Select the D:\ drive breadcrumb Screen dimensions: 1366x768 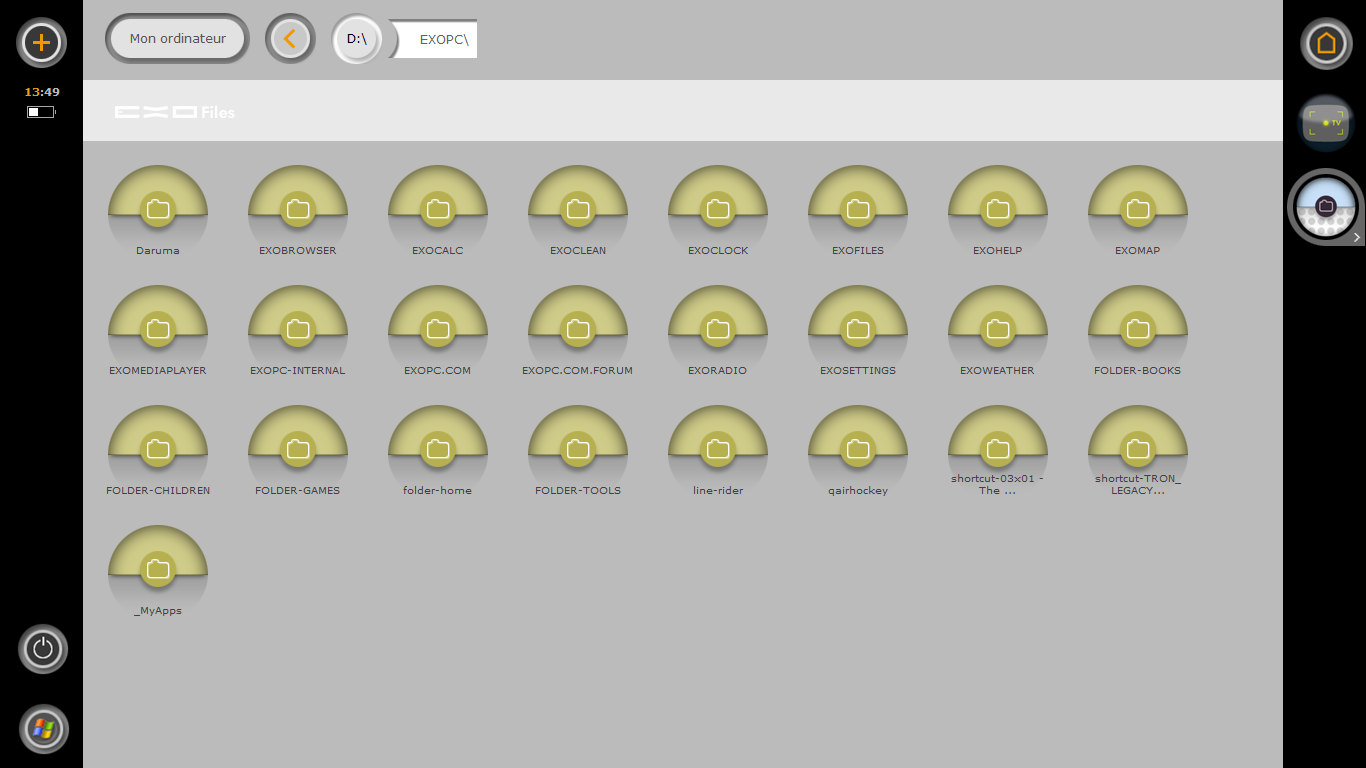357,39
